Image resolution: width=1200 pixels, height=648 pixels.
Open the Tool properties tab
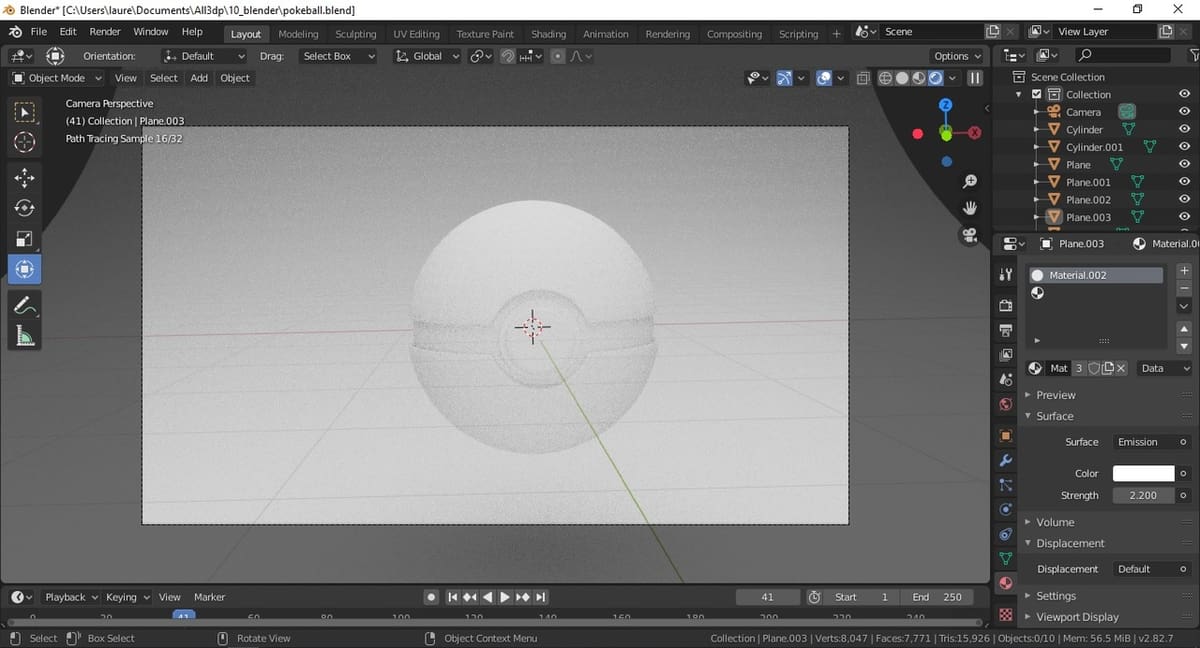[x=1006, y=276]
